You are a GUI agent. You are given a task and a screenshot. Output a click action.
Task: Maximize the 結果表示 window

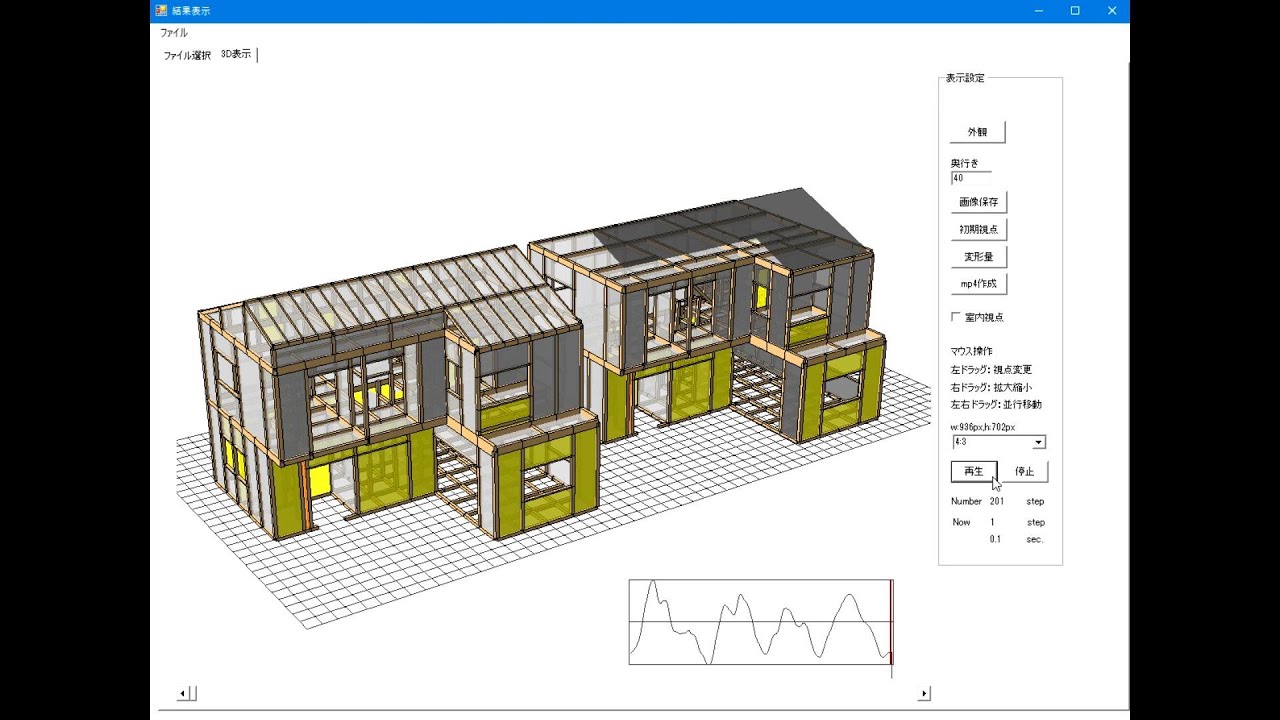1075,11
